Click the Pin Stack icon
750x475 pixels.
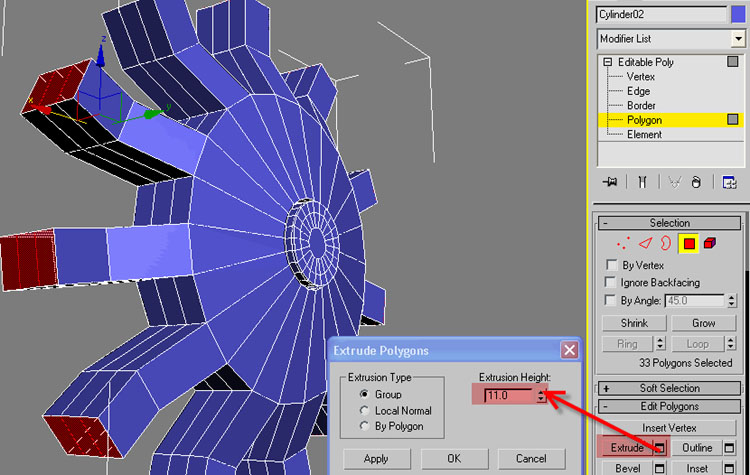[x=609, y=182]
